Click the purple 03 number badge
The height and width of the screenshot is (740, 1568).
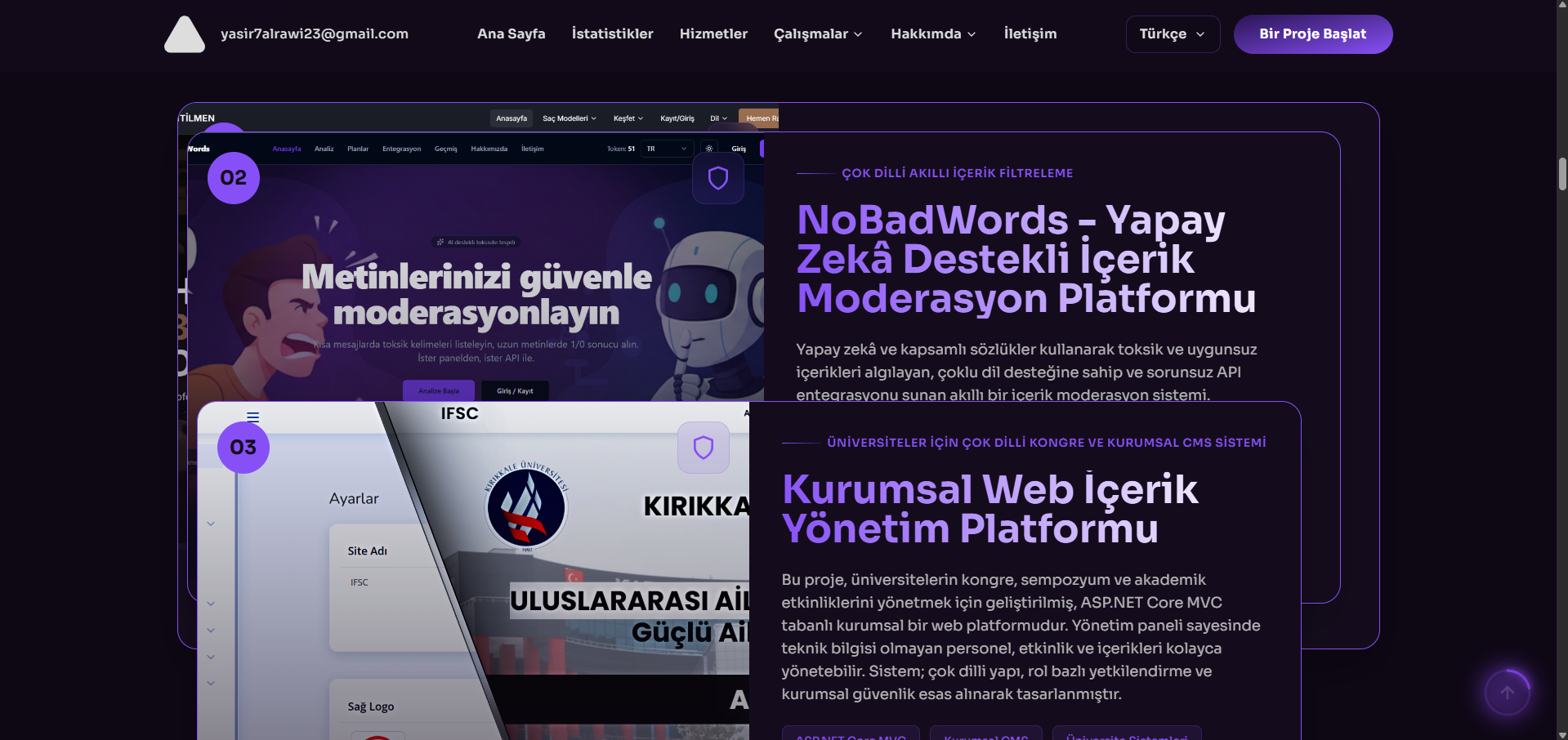click(243, 448)
